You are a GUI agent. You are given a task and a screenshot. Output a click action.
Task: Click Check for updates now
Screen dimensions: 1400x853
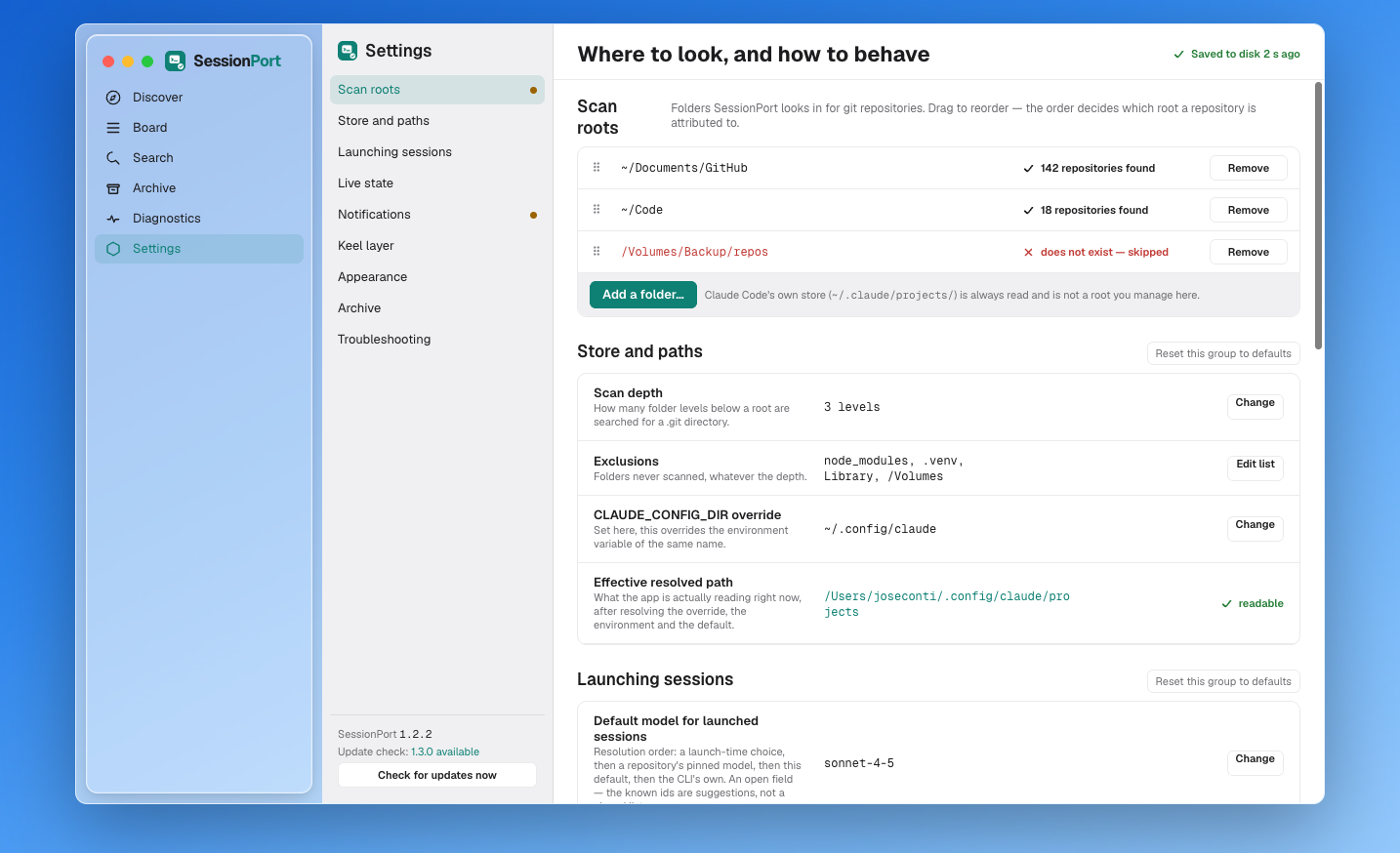pyautogui.click(x=437, y=775)
